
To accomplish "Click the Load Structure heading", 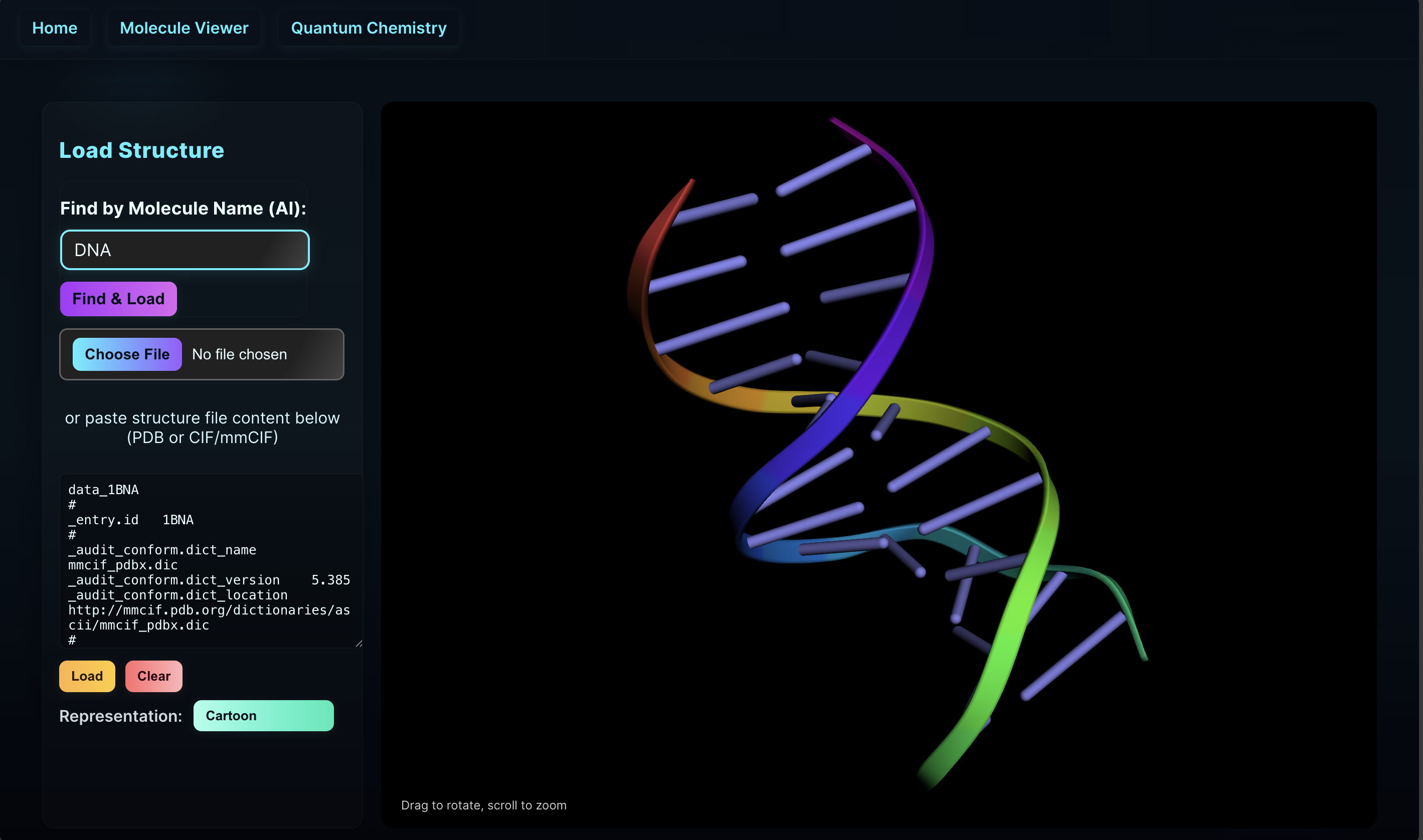I will click(x=141, y=150).
